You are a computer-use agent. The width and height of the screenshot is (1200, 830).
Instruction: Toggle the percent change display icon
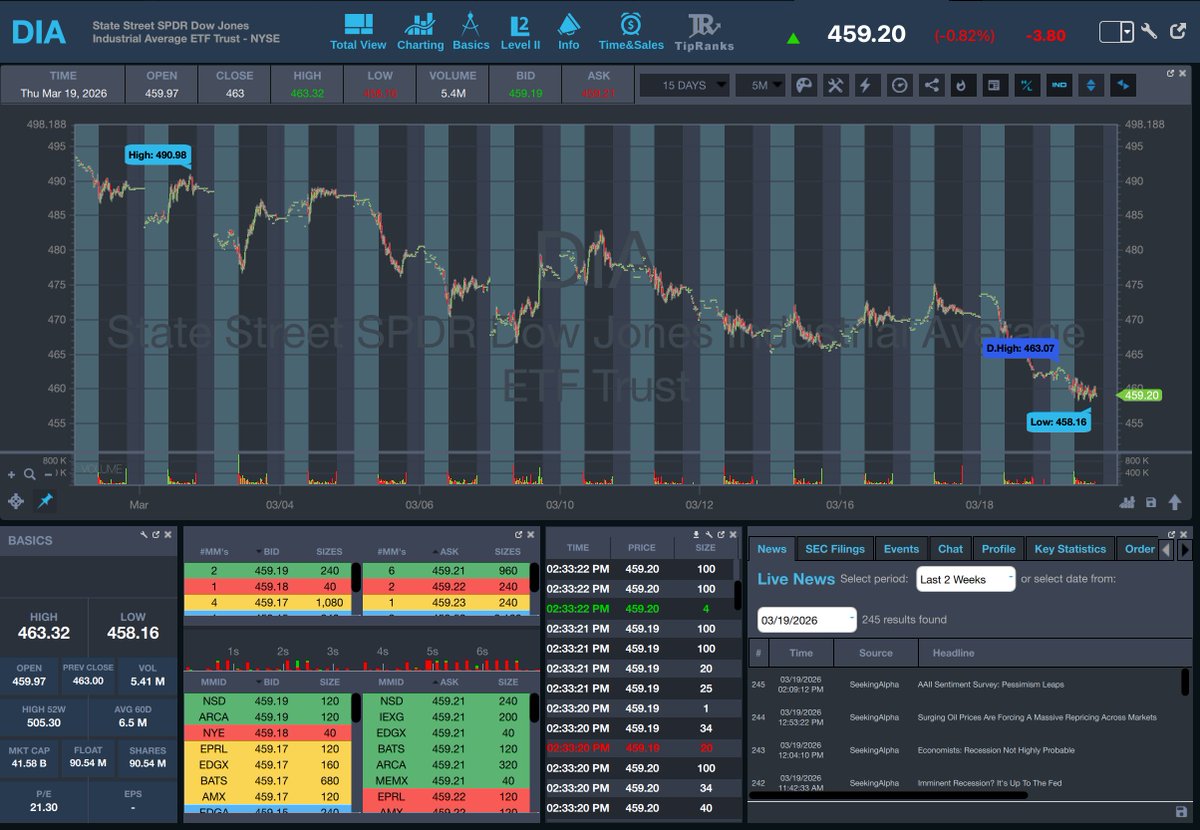point(1027,85)
